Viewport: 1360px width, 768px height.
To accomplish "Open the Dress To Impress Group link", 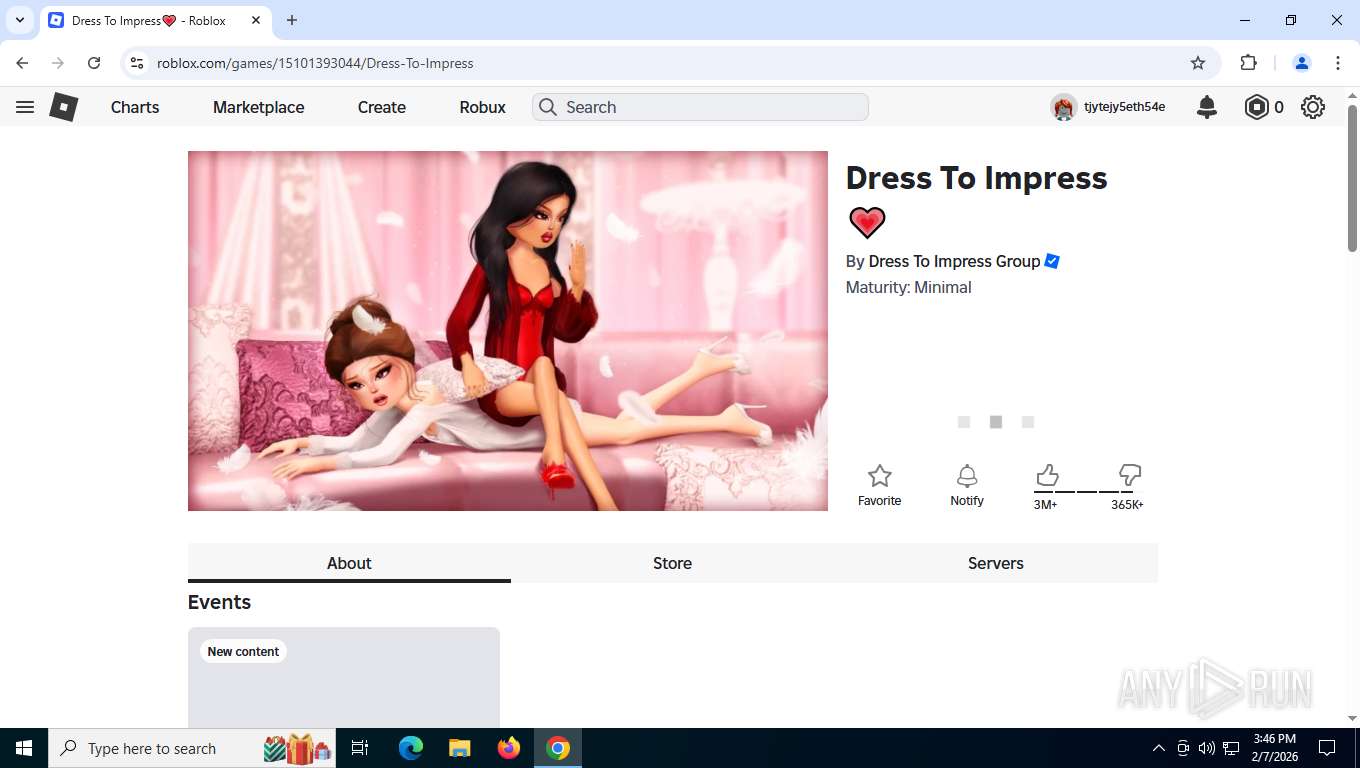I will (954, 261).
